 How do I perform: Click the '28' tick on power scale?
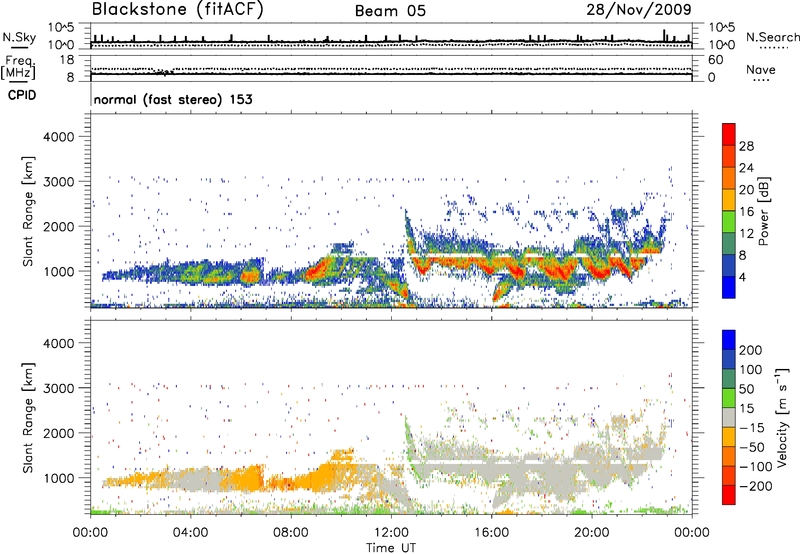pos(746,146)
